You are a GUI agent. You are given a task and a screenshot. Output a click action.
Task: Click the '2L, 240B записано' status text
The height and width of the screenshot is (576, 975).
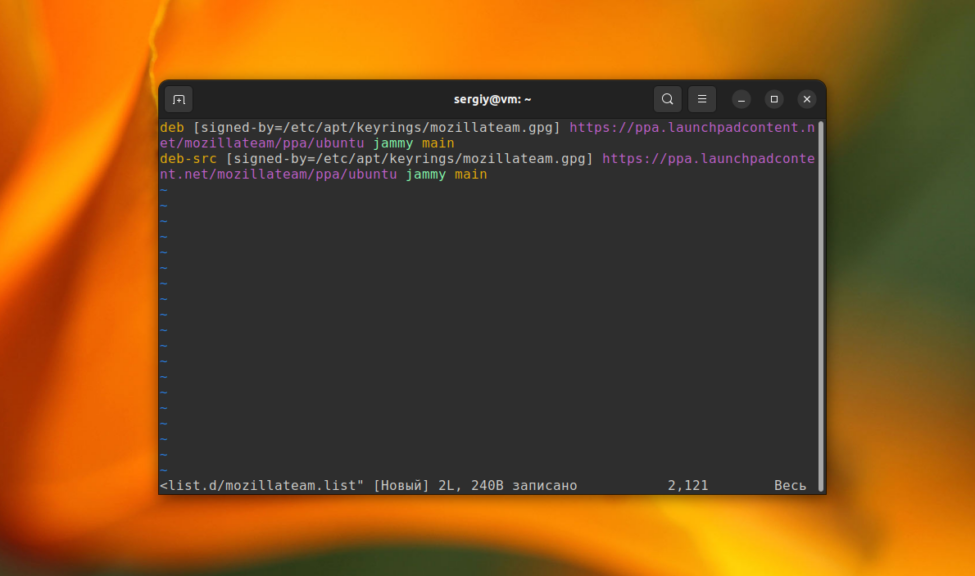click(x=508, y=485)
